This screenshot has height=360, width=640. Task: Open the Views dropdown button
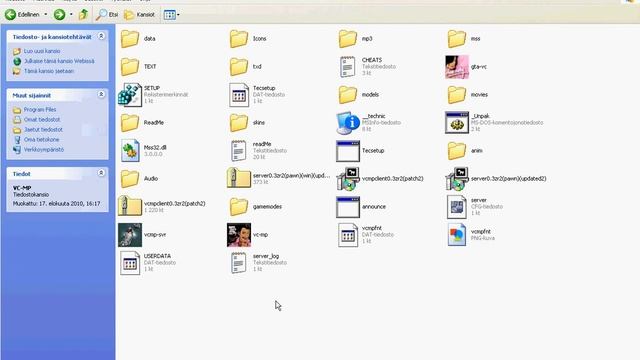(x=171, y=15)
